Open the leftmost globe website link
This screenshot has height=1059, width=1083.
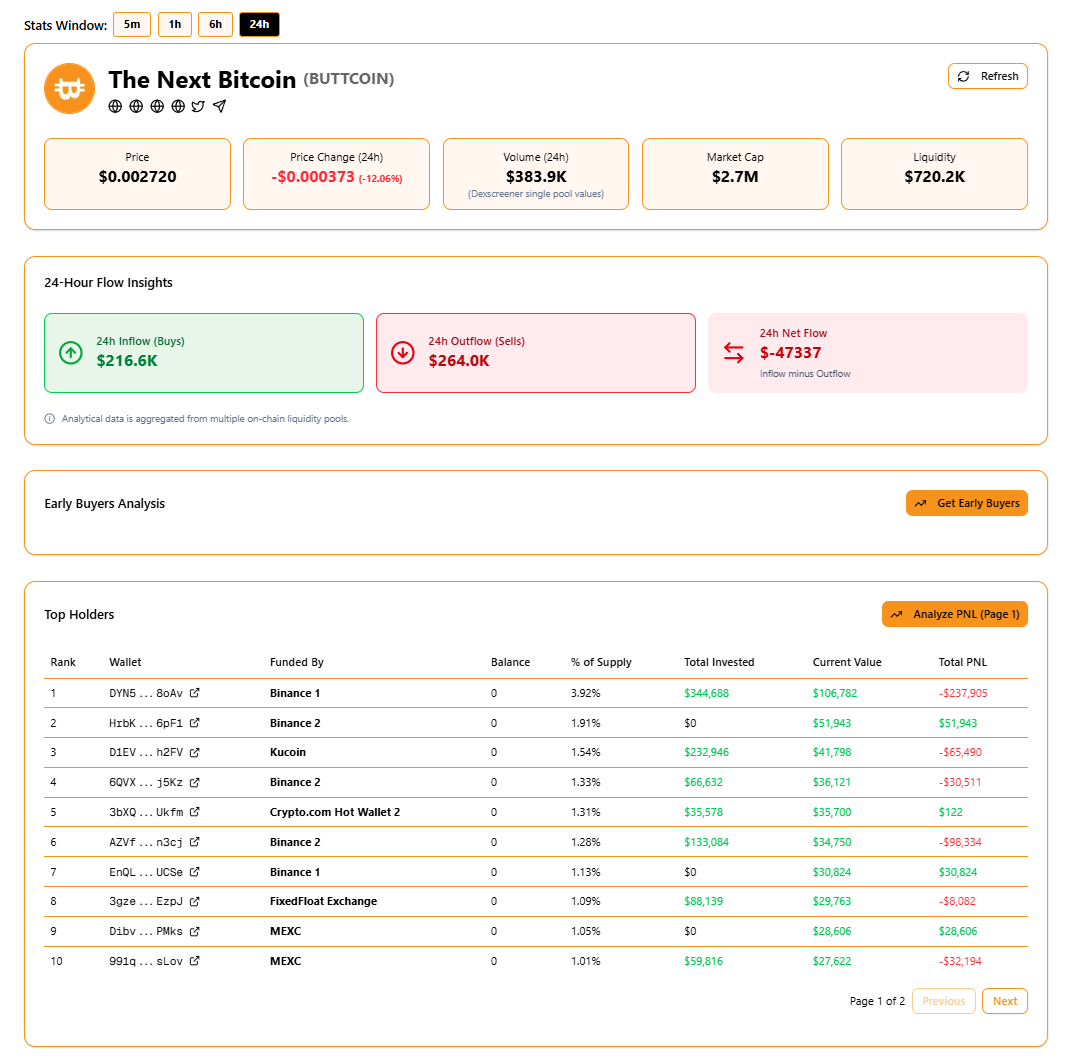click(115, 106)
